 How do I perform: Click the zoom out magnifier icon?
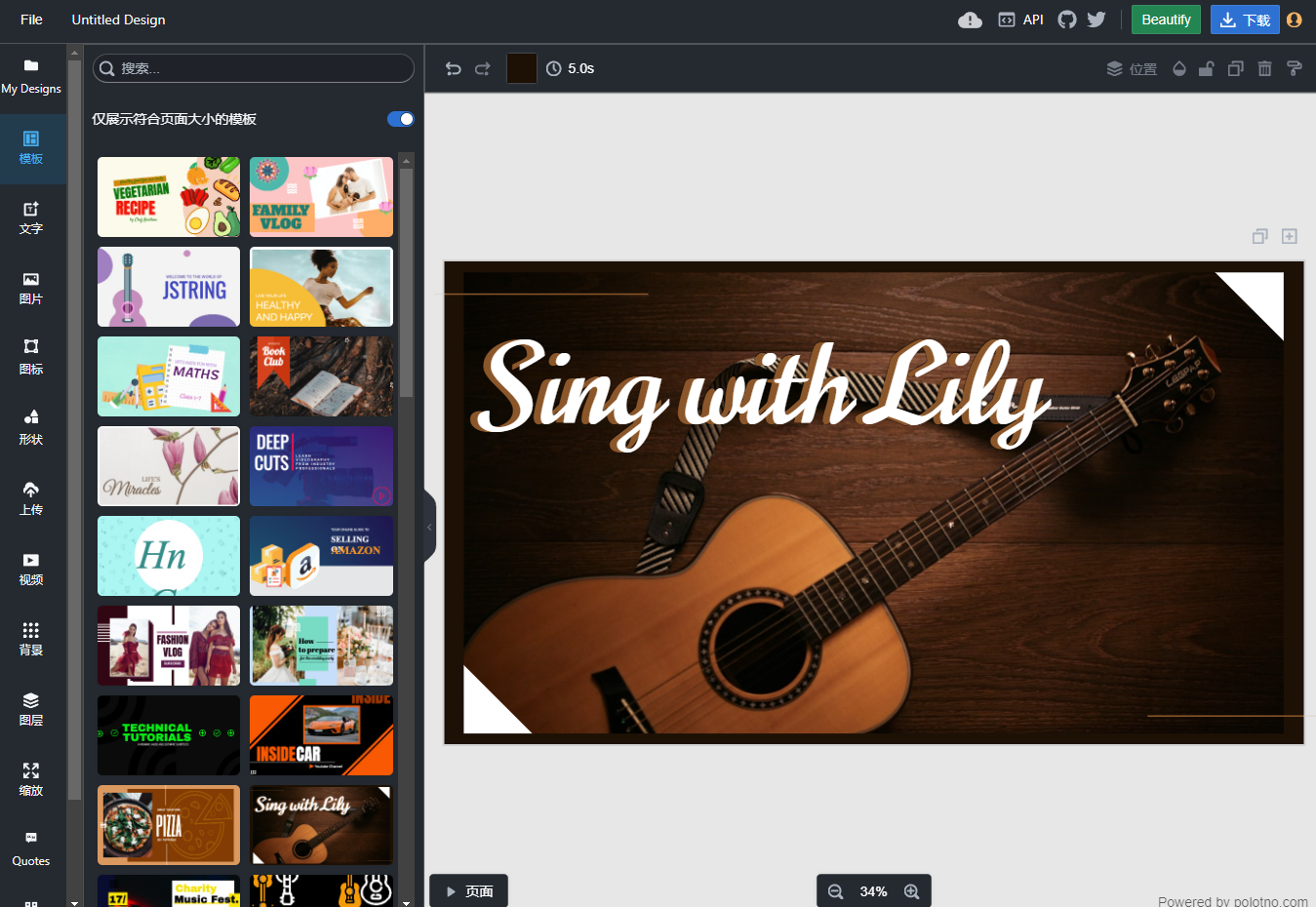pos(835,891)
